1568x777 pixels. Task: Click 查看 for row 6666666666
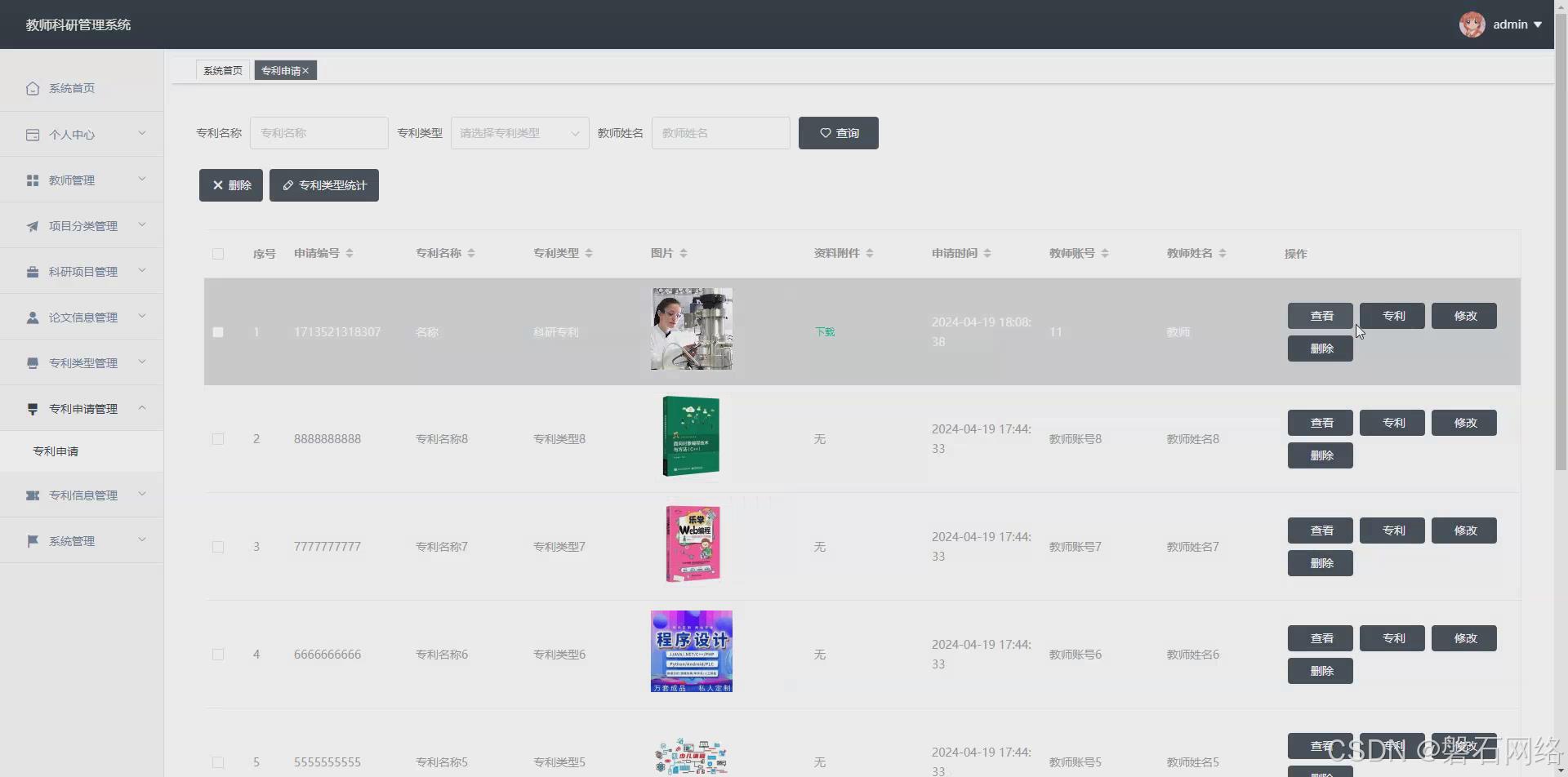pyautogui.click(x=1321, y=638)
